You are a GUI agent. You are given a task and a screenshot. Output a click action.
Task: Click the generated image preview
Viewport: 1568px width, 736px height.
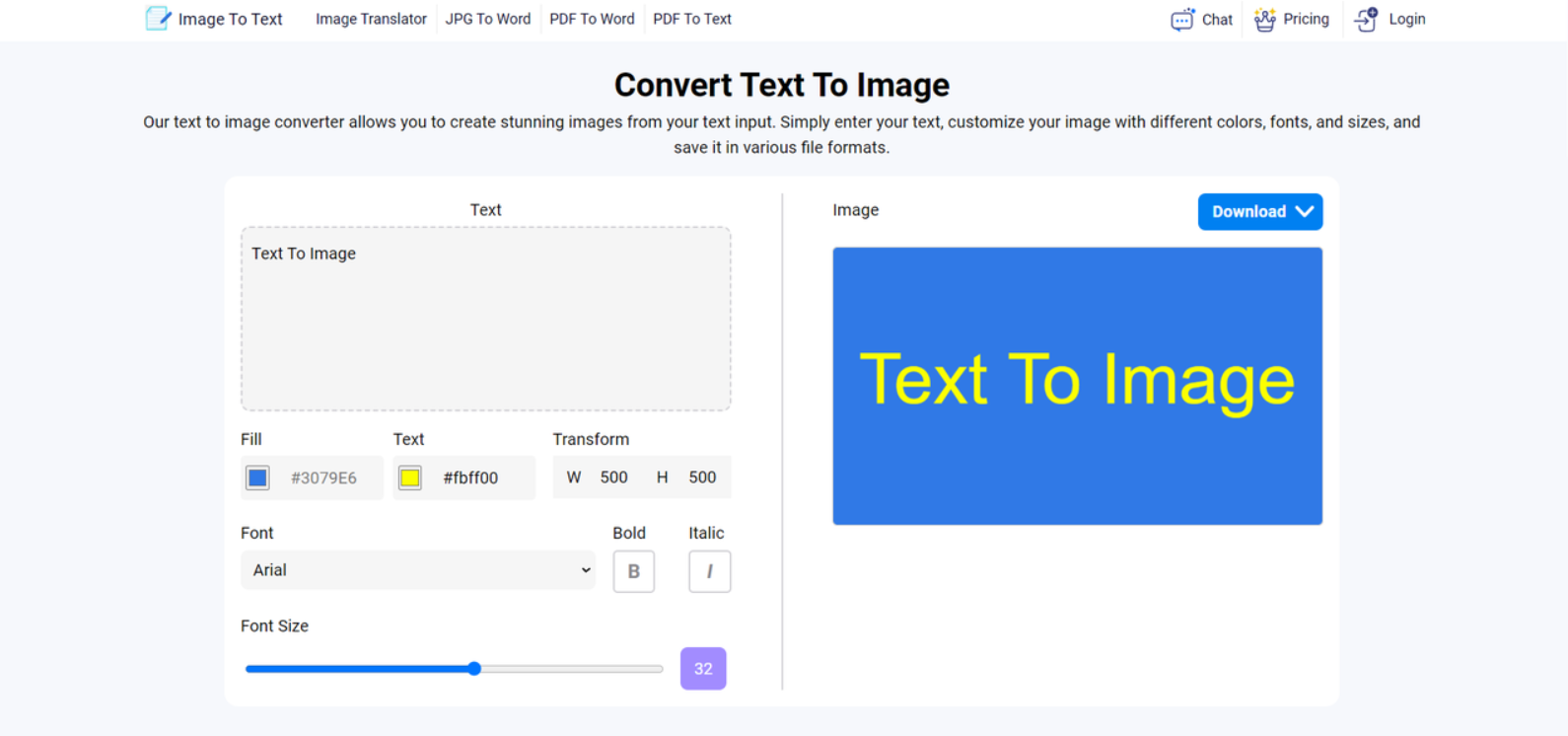(x=1078, y=386)
